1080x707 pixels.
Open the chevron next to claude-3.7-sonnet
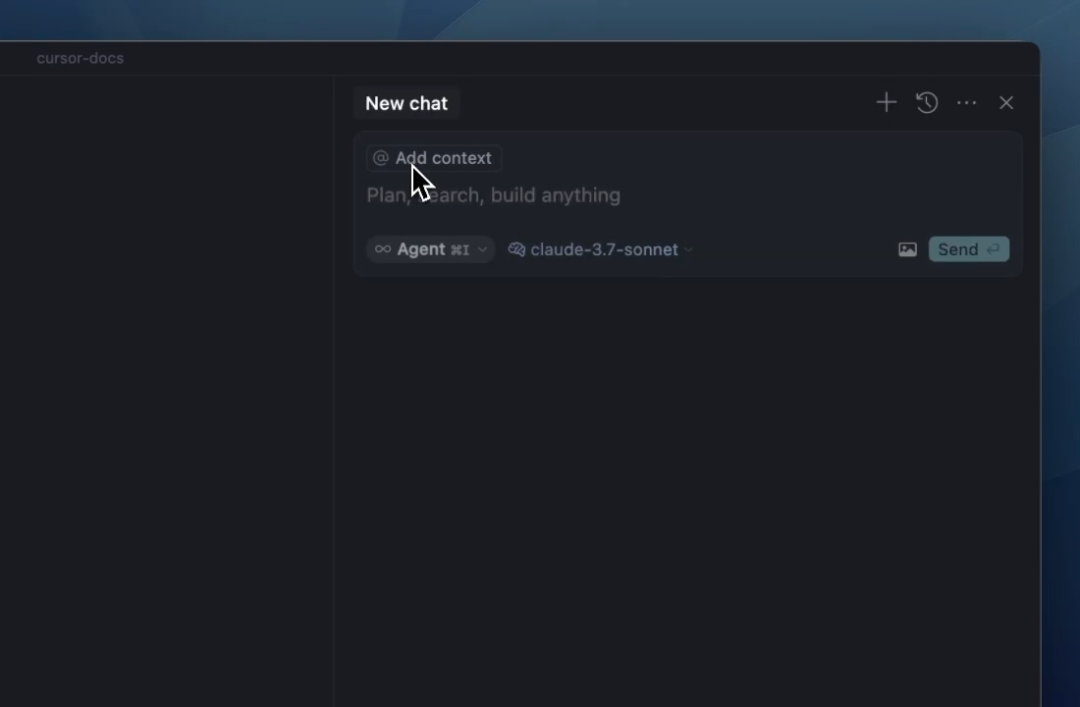coord(687,249)
